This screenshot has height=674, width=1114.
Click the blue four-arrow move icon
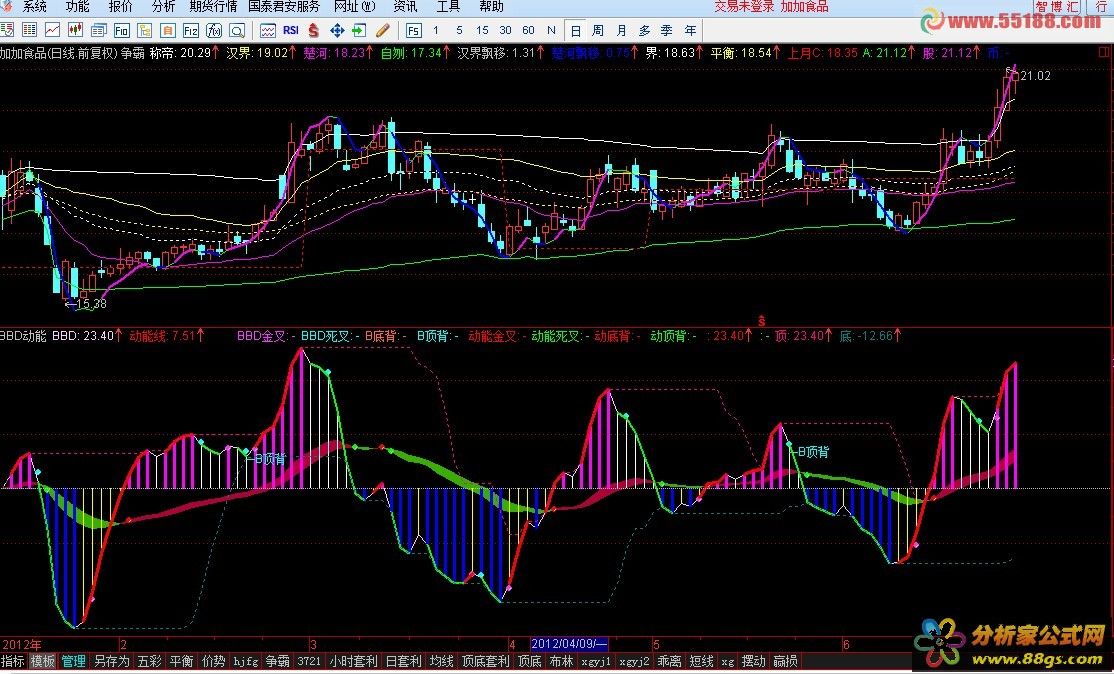[x=337, y=30]
